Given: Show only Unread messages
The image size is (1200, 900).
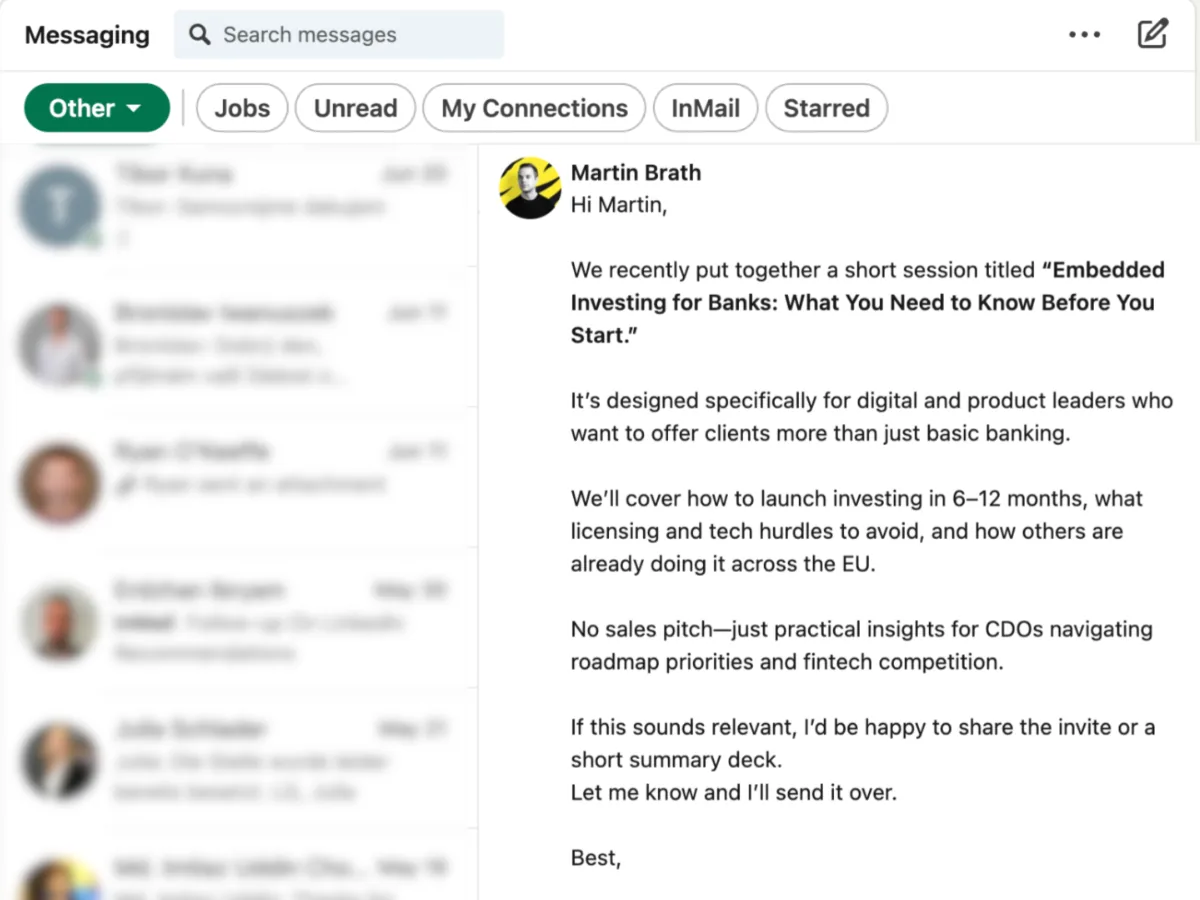Looking at the screenshot, I should (355, 108).
